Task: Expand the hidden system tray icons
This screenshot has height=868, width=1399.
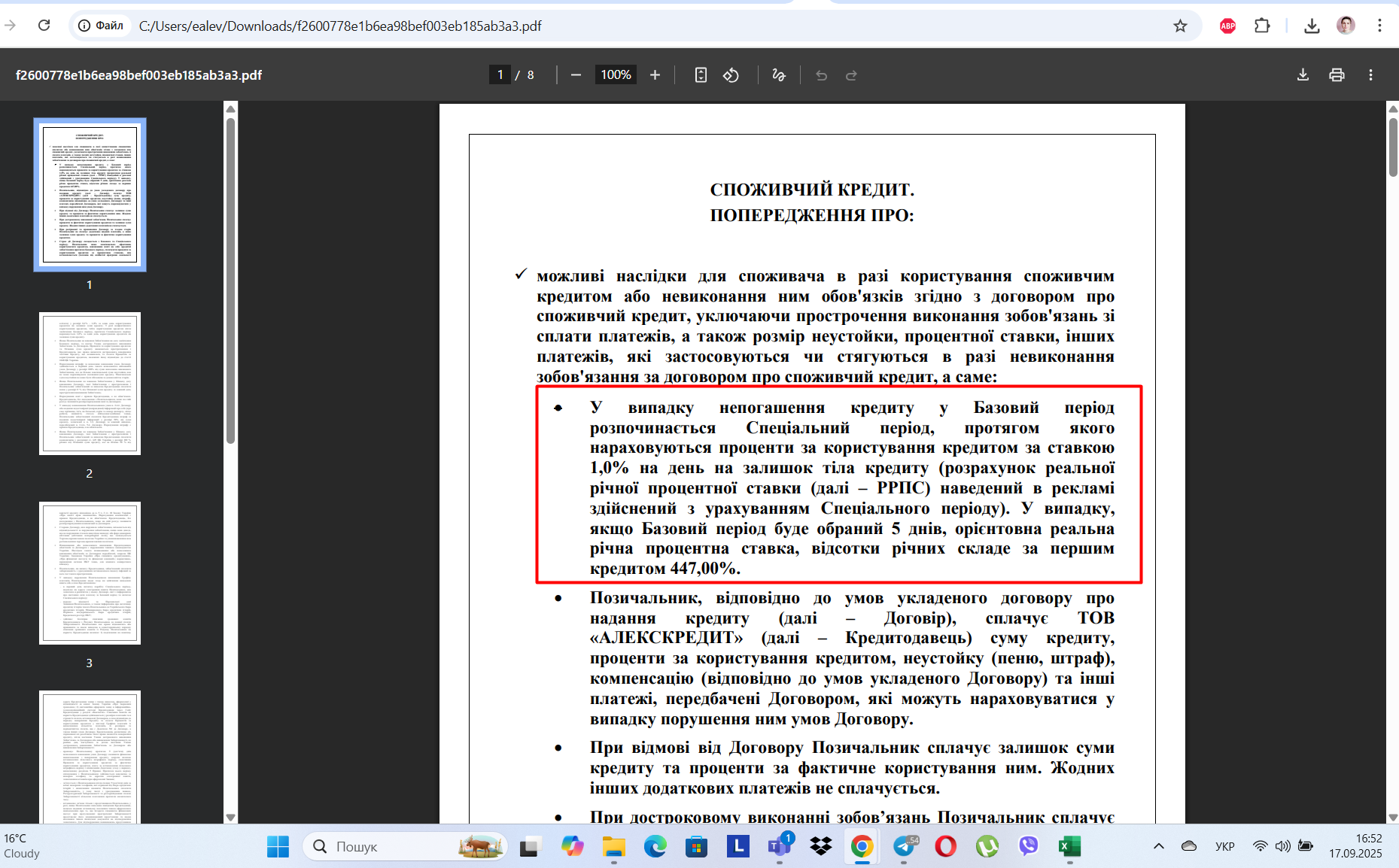Action: (x=1159, y=846)
